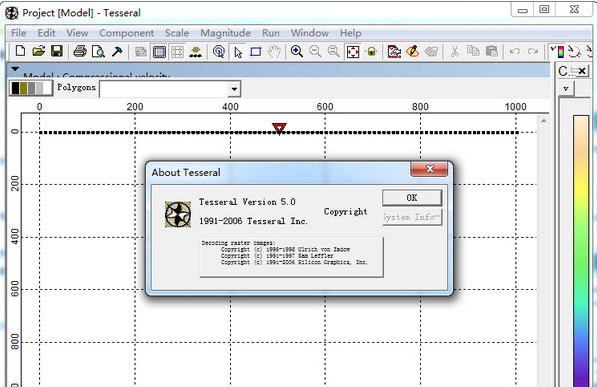Select the hand pan tool

[x=274, y=52]
